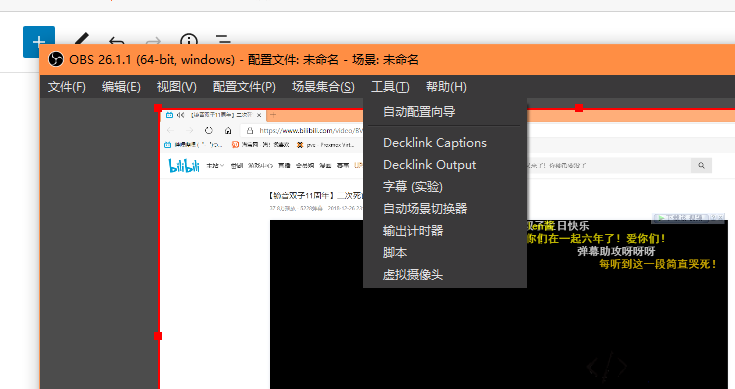735x389 pixels.
Task: Open the 编辑(E) menu
Action: pyautogui.click(x=121, y=87)
